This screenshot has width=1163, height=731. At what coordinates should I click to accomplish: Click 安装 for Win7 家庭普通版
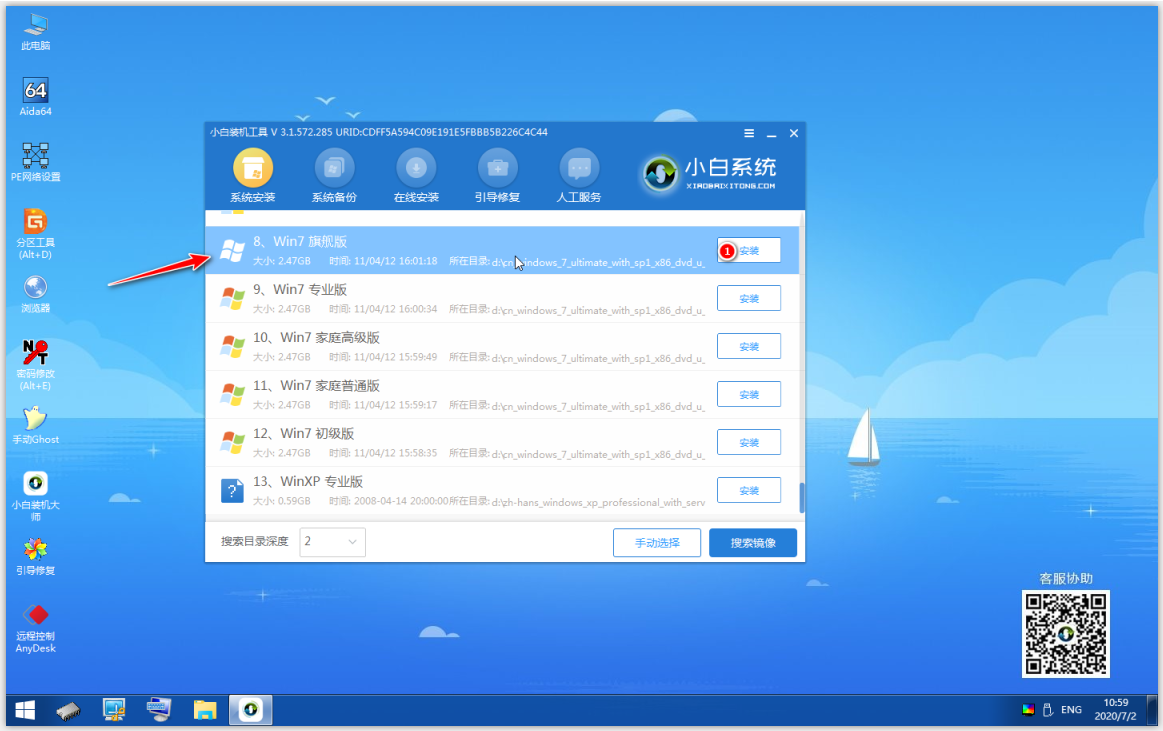coord(748,394)
